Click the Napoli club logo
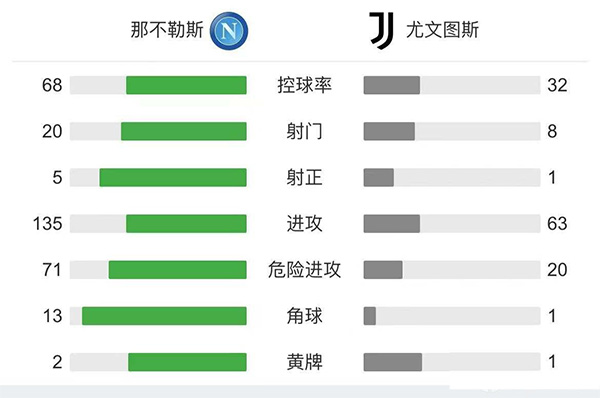This screenshot has height=398, width=600. [x=229, y=31]
